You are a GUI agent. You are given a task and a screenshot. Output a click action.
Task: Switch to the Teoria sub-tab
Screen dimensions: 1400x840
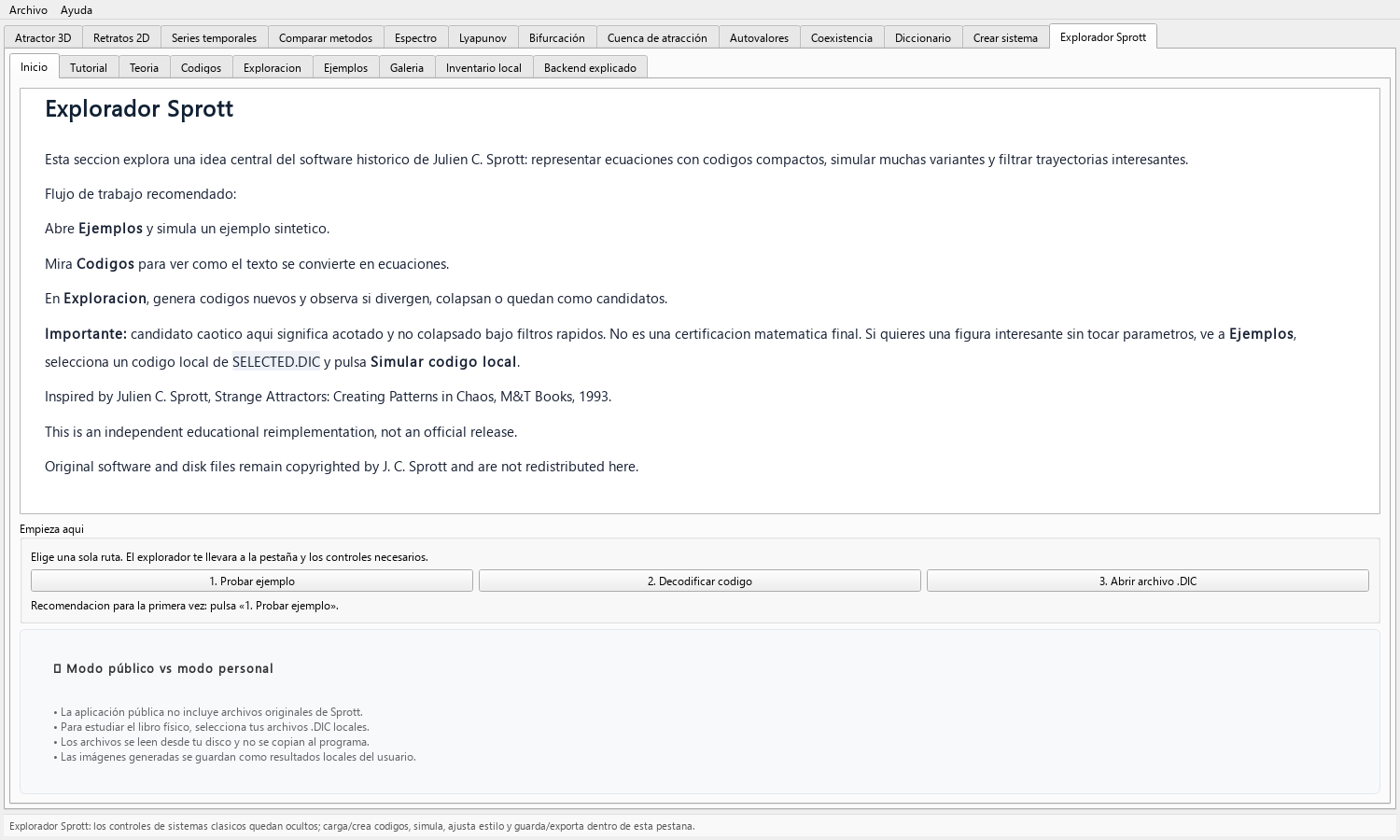coord(144,68)
